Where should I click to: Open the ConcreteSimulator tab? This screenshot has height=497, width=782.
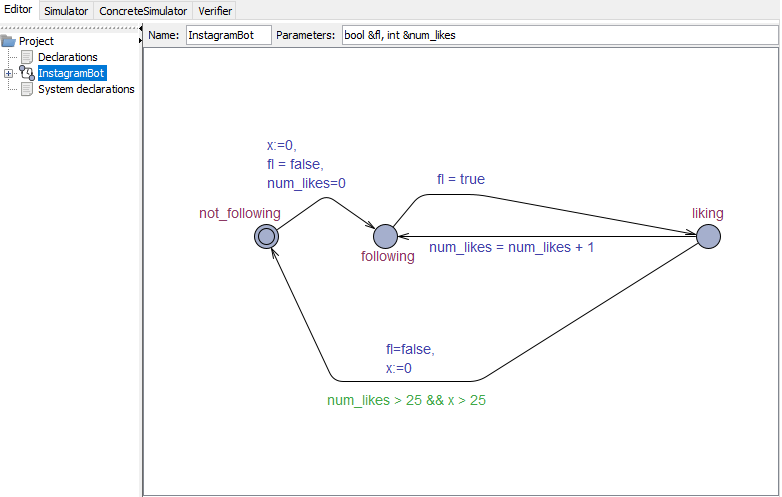point(143,11)
